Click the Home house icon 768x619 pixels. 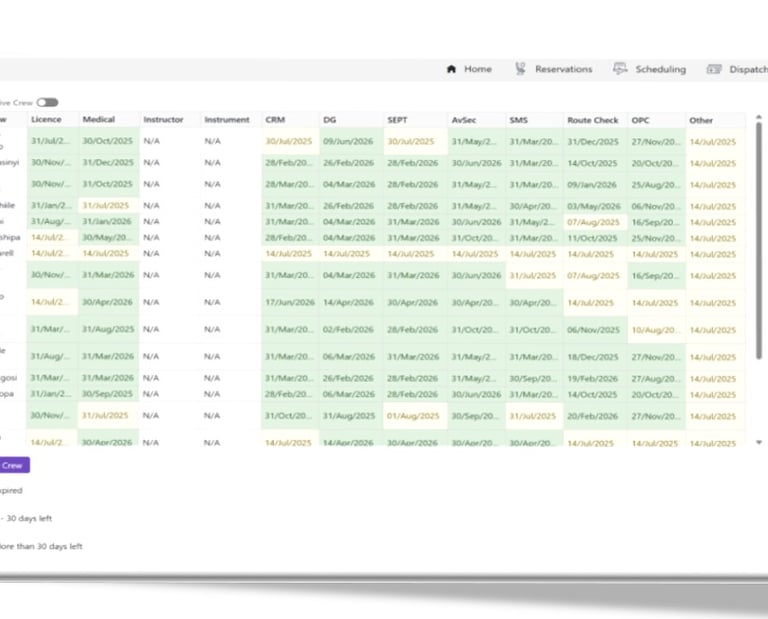(x=451, y=69)
